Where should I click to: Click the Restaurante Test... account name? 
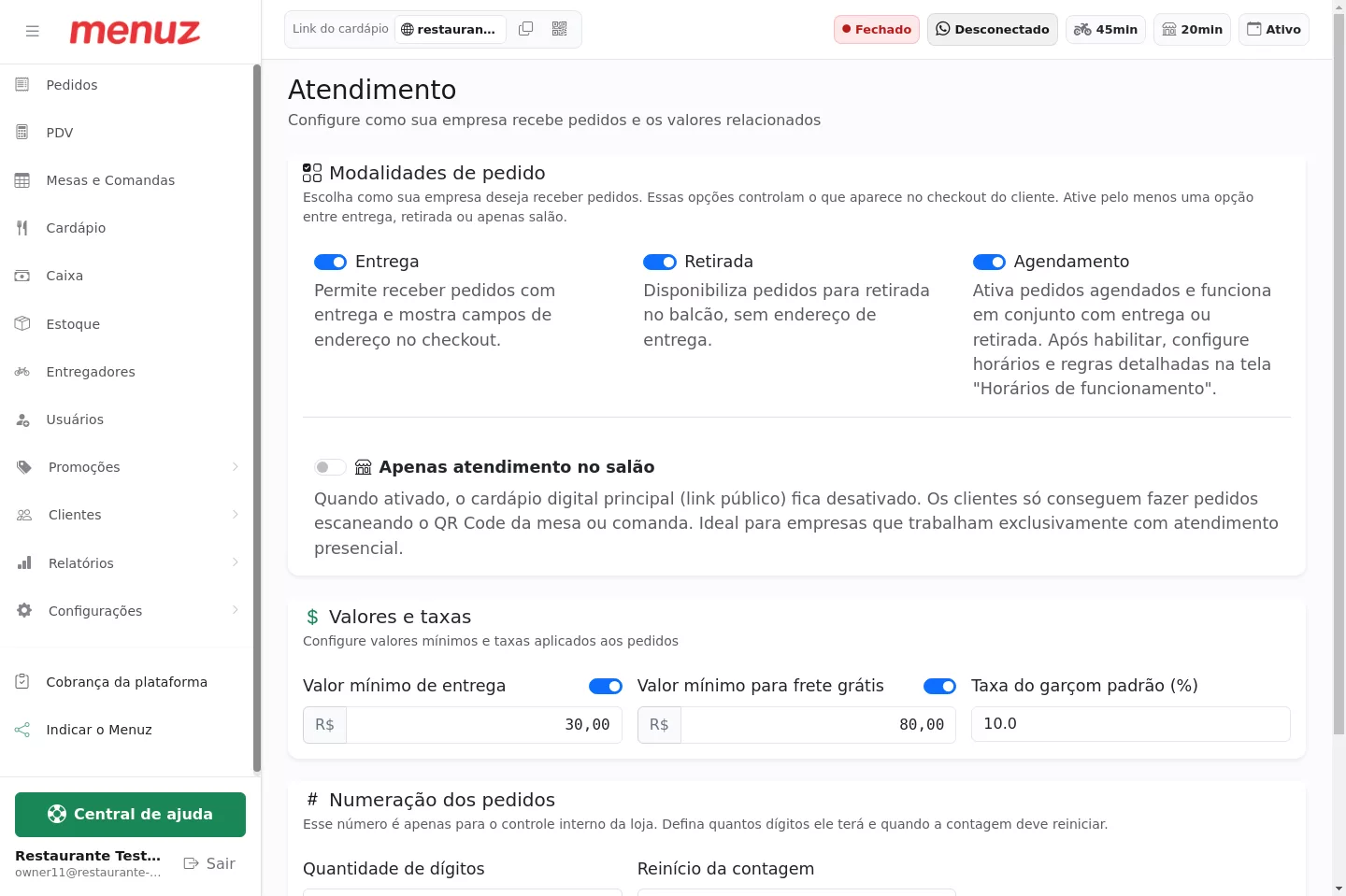coord(88,856)
